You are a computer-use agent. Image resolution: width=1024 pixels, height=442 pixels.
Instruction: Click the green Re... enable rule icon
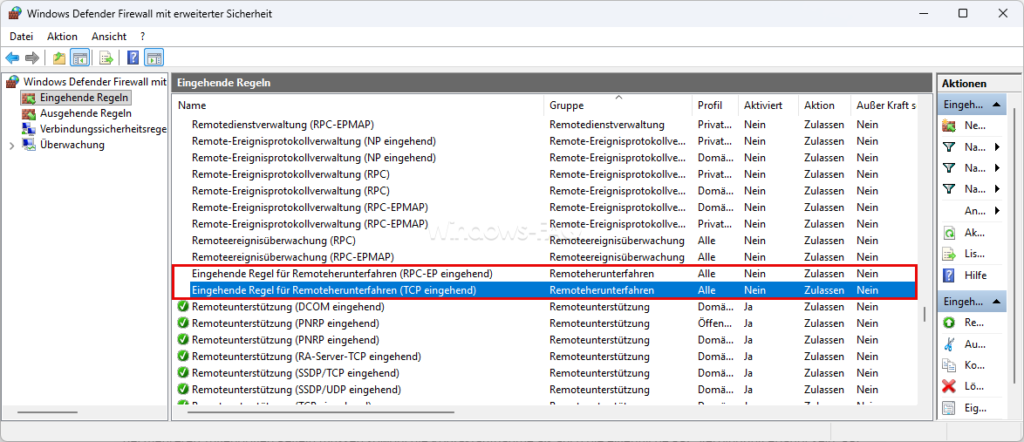click(x=949, y=323)
